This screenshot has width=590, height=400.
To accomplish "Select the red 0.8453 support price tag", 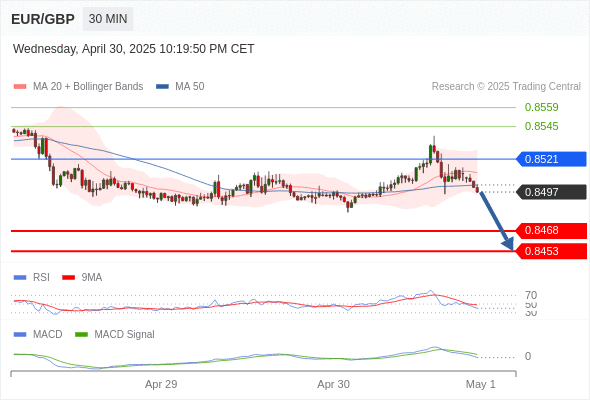I will 551,251.
